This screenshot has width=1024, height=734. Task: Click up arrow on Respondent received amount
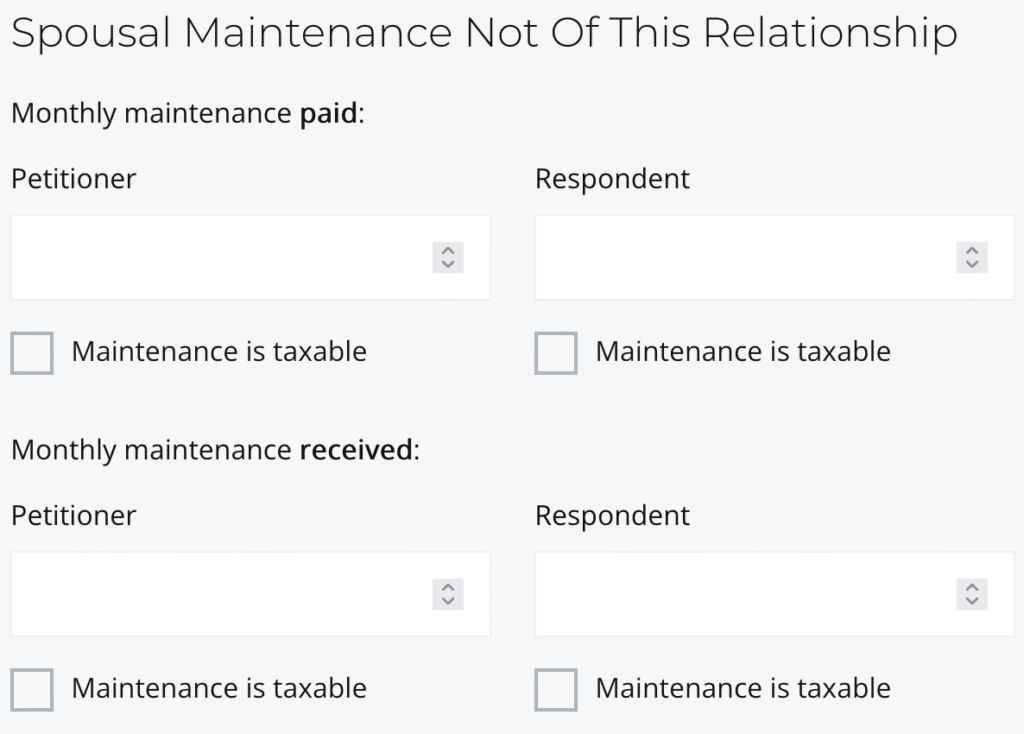(971, 587)
